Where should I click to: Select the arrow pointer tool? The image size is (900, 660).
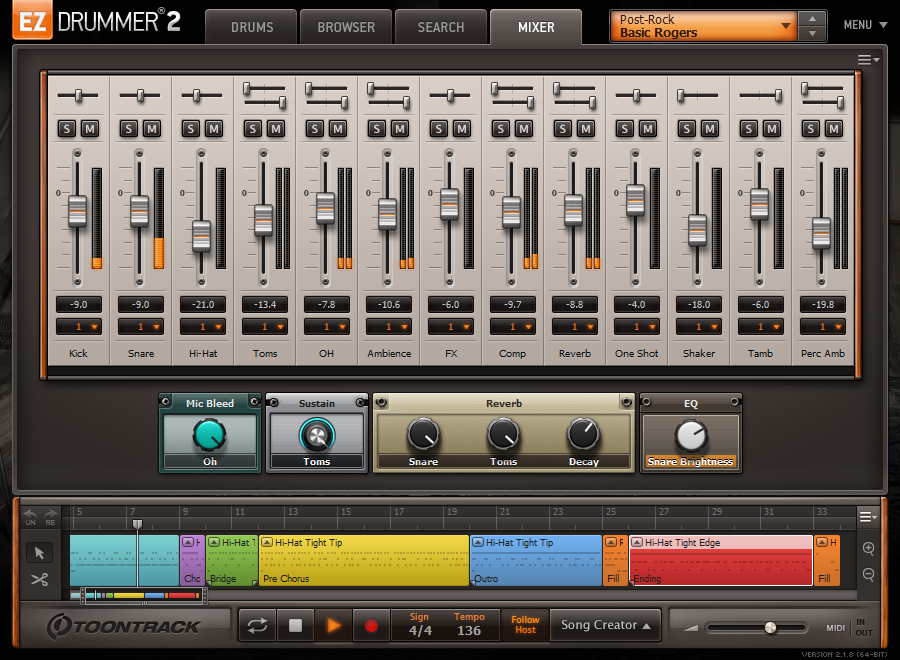click(39, 553)
